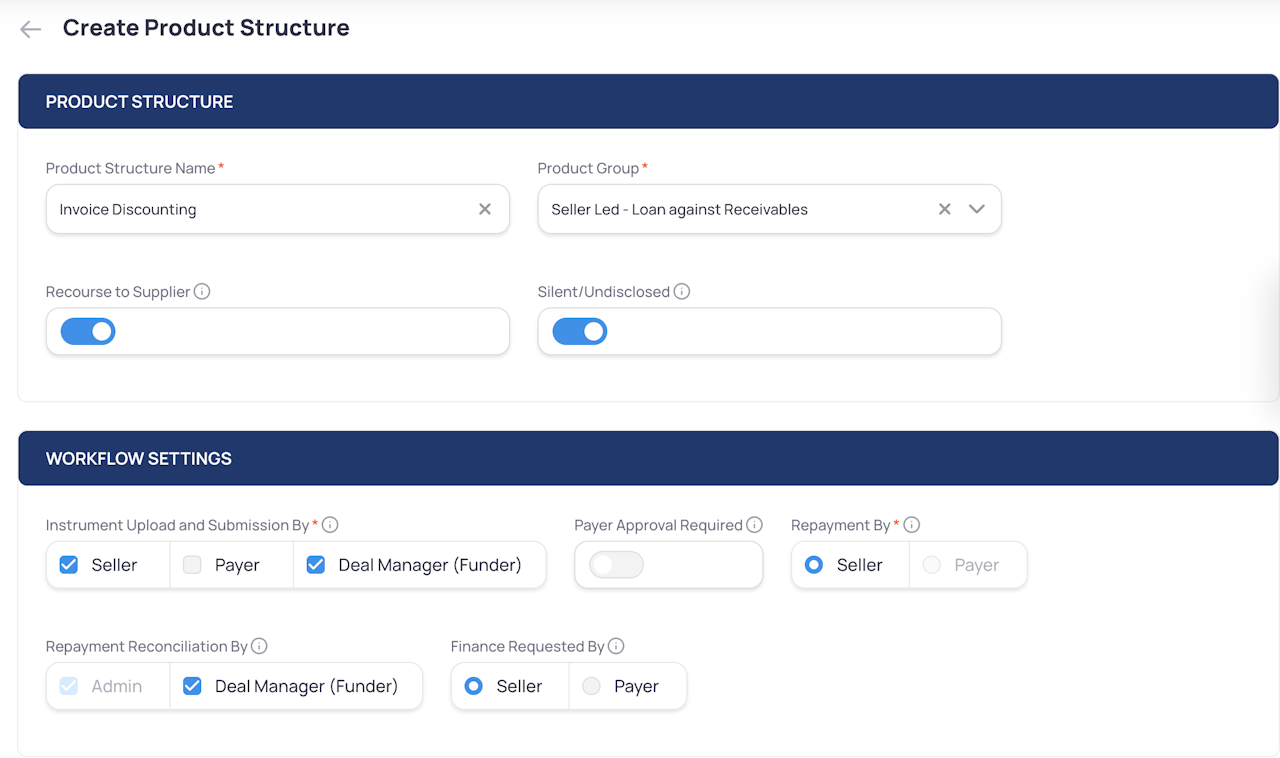
Task: Clear the Product Structure Name field
Action: pos(485,209)
